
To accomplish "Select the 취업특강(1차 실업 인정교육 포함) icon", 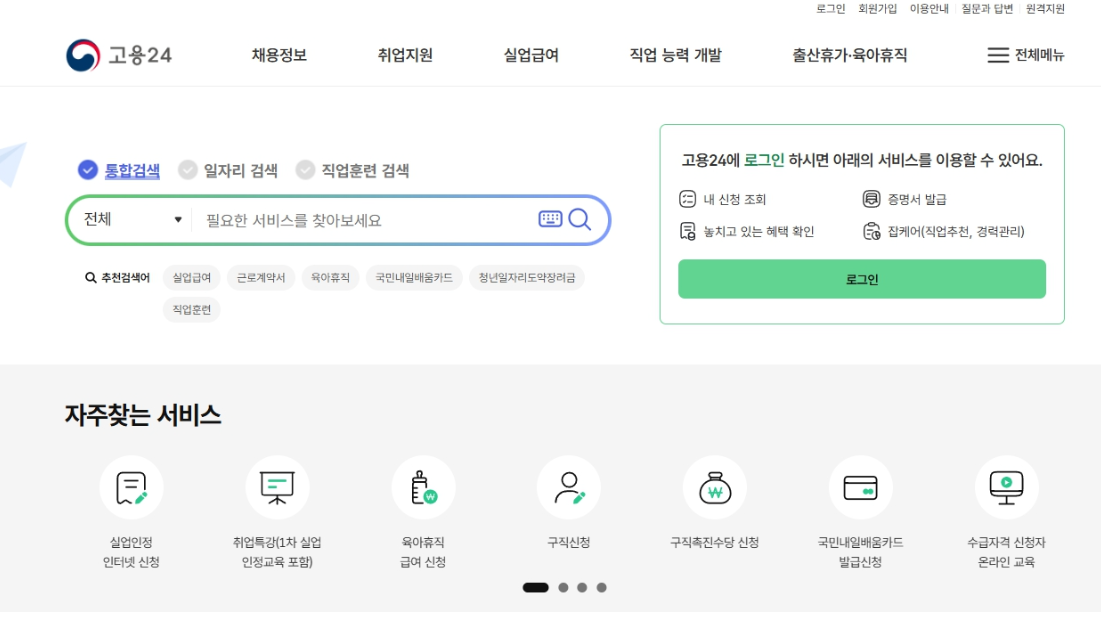I will [x=277, y=488].
